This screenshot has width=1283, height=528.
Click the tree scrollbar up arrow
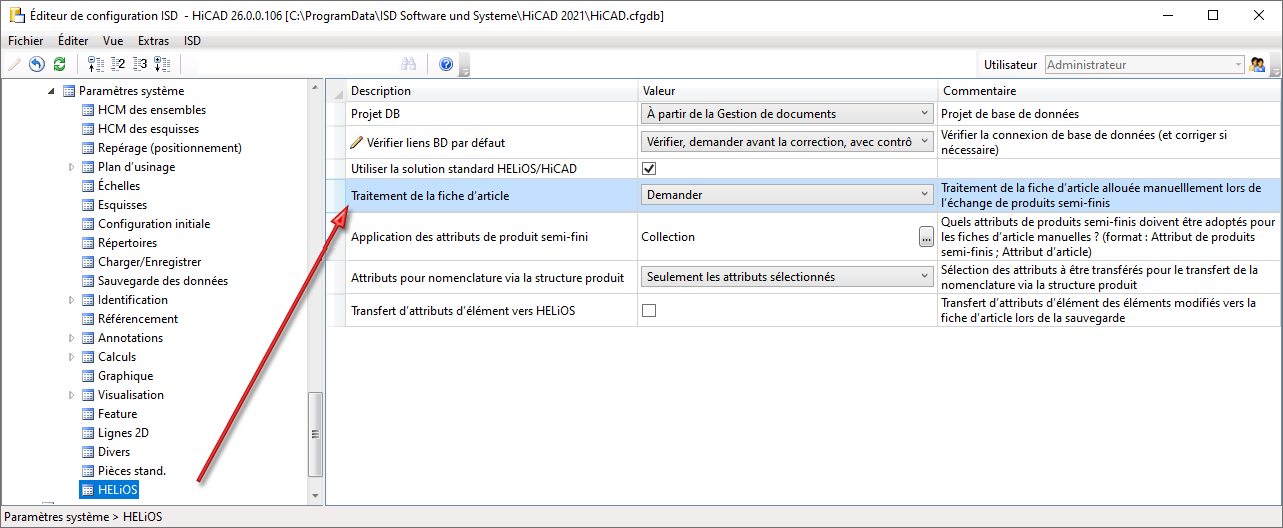coord(316,89)
